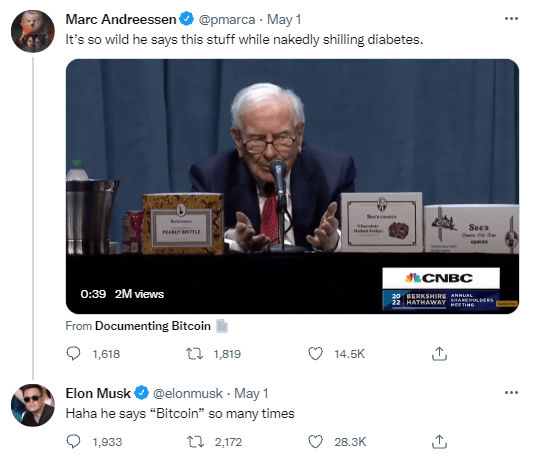
Task: Open May 1 timestamp on Marc's tweet
Action: pyautogui.click(x=284, y=19)
